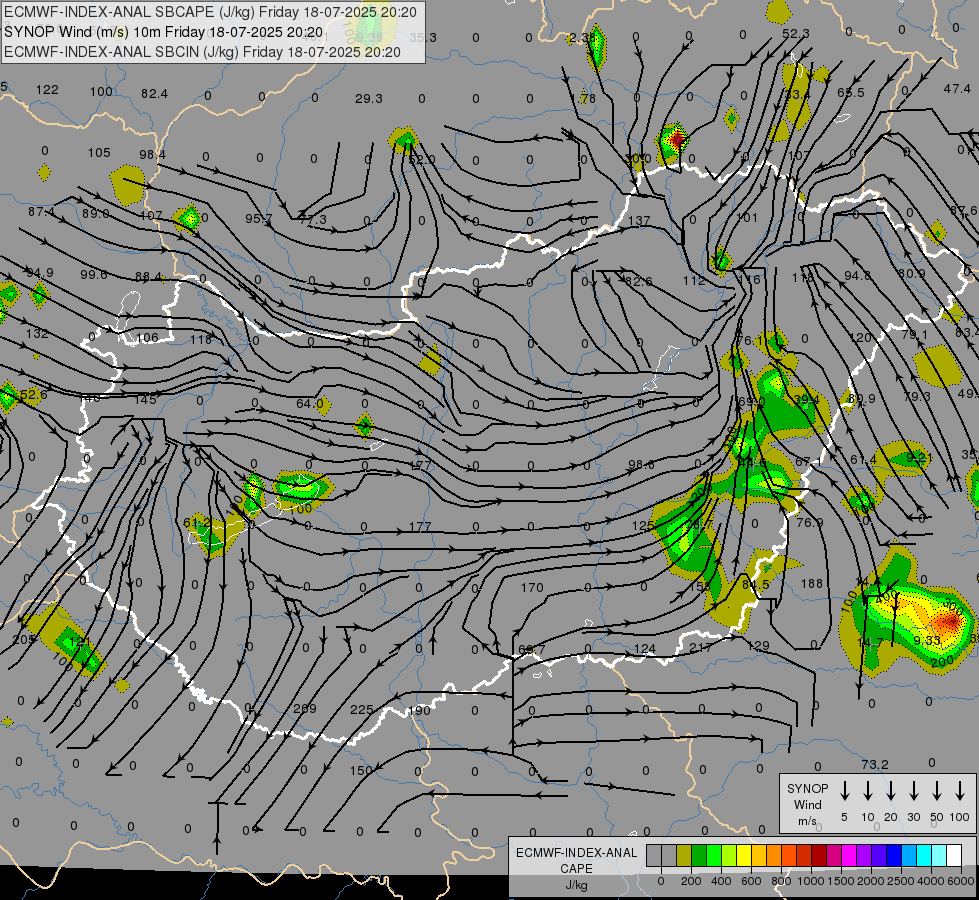Click the wind legend arrow for 30 m/s
Image resolution: width=979 pixels, height=900 pixels.
point(913,791)
